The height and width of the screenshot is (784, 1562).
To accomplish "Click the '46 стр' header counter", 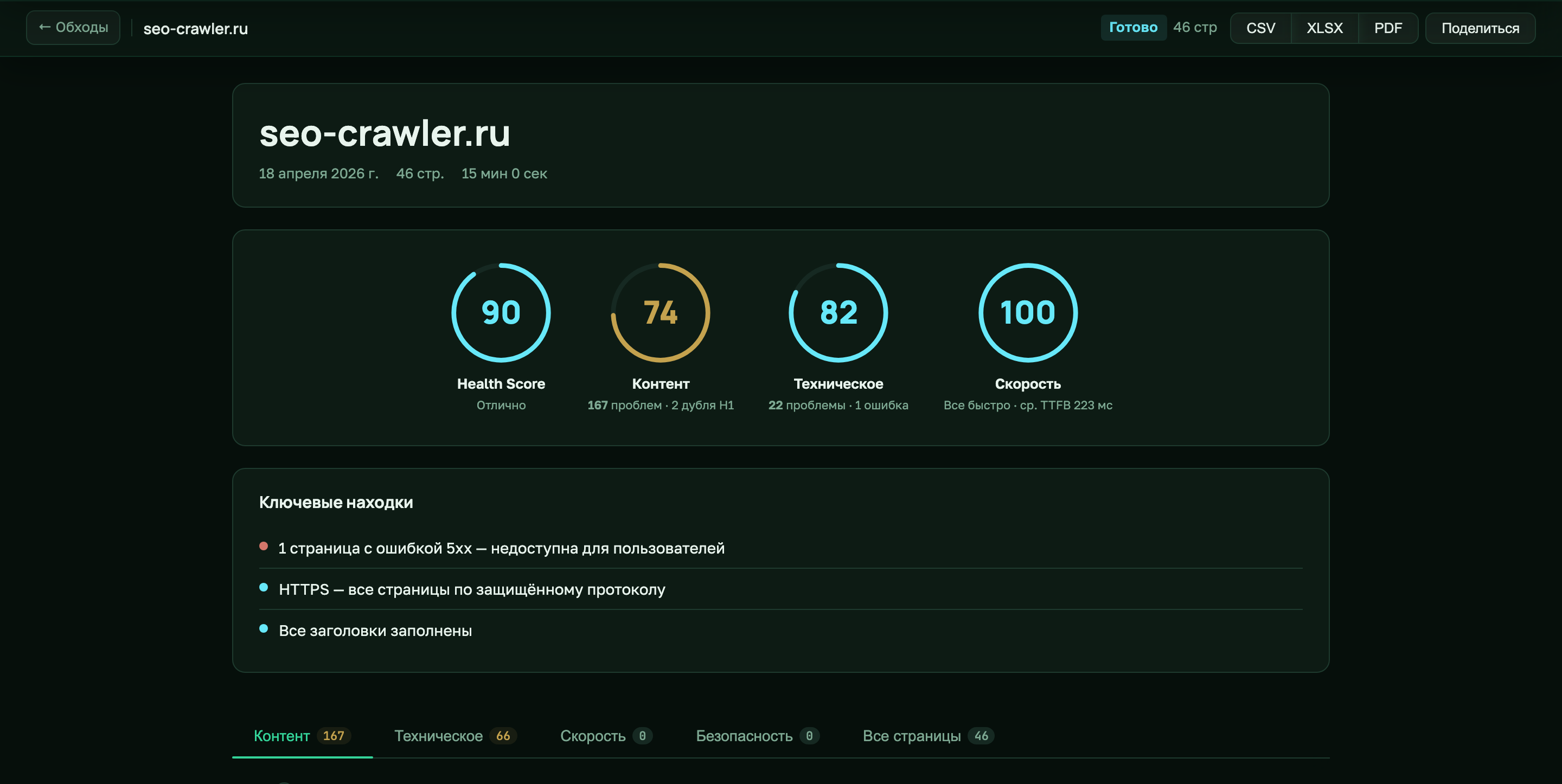I will pyautogui.click(x=1194, y=27).
